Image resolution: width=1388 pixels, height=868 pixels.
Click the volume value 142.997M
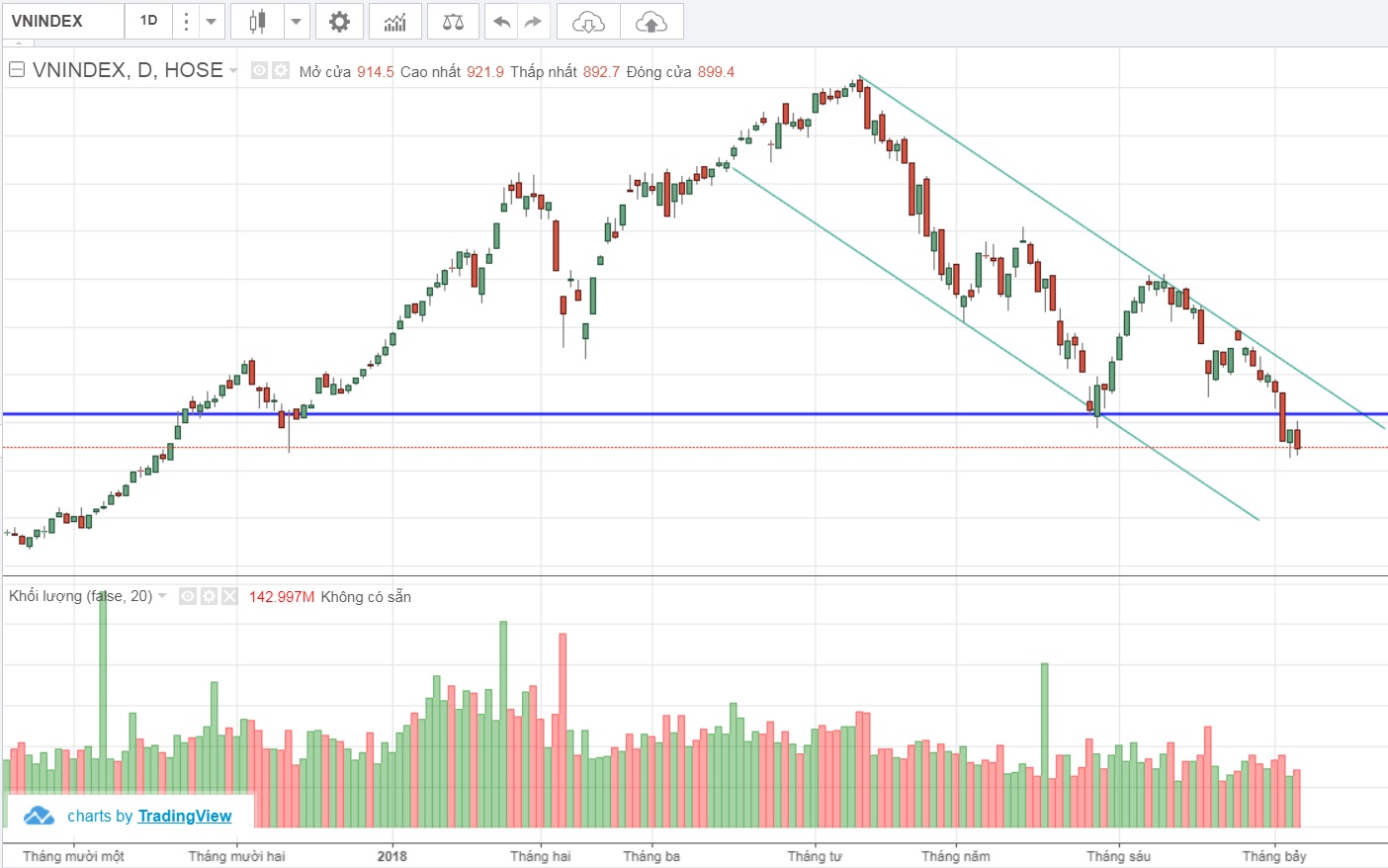point(282,597)
